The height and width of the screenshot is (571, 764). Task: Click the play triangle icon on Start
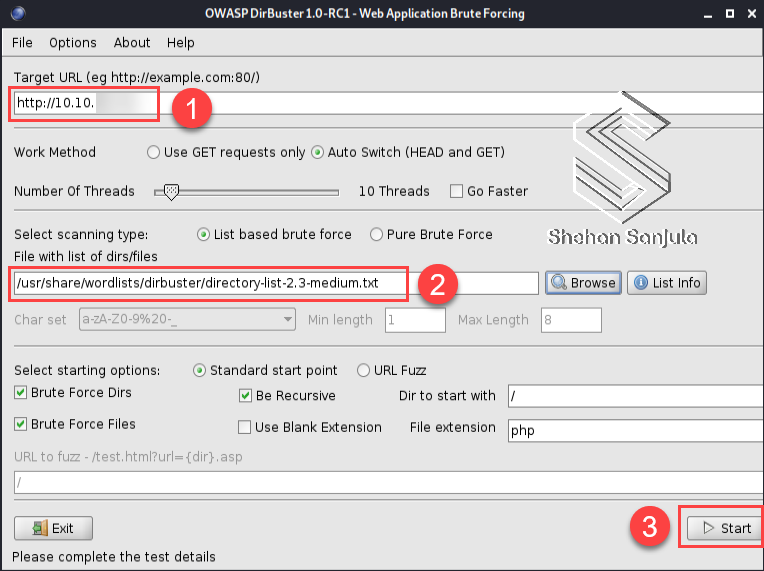click(708, 528)
